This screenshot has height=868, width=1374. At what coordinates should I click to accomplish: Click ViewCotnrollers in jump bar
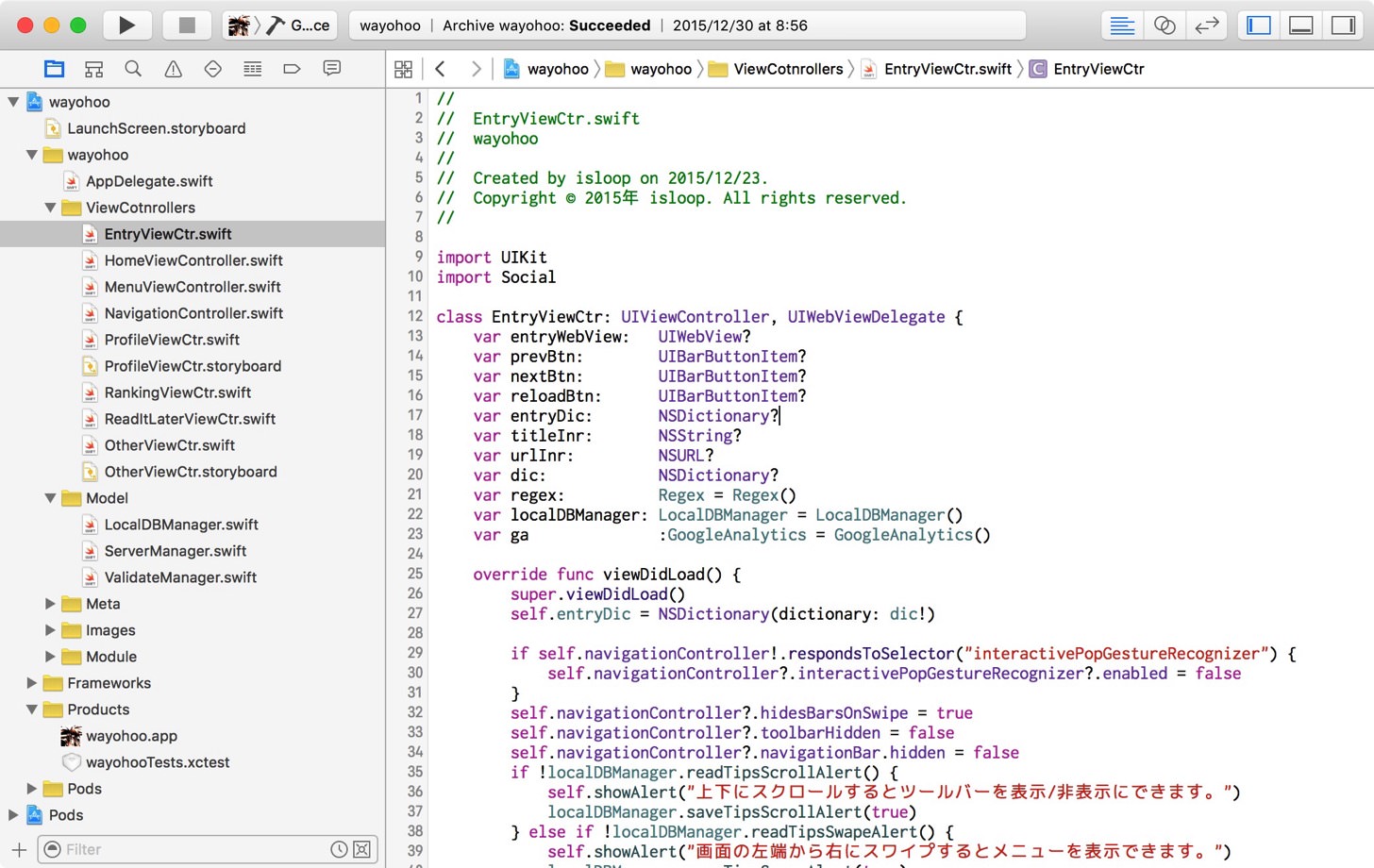776,69
